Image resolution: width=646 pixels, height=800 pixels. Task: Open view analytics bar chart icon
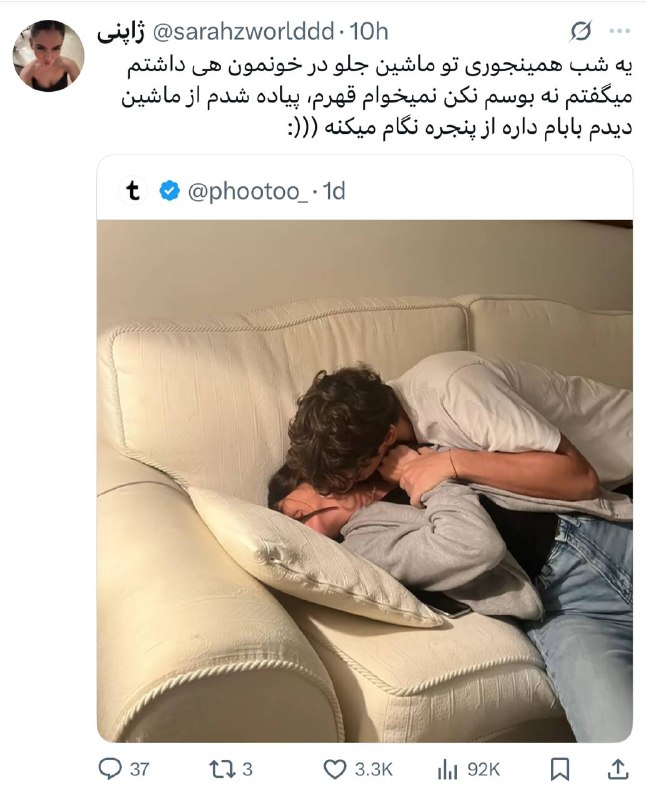448,769
